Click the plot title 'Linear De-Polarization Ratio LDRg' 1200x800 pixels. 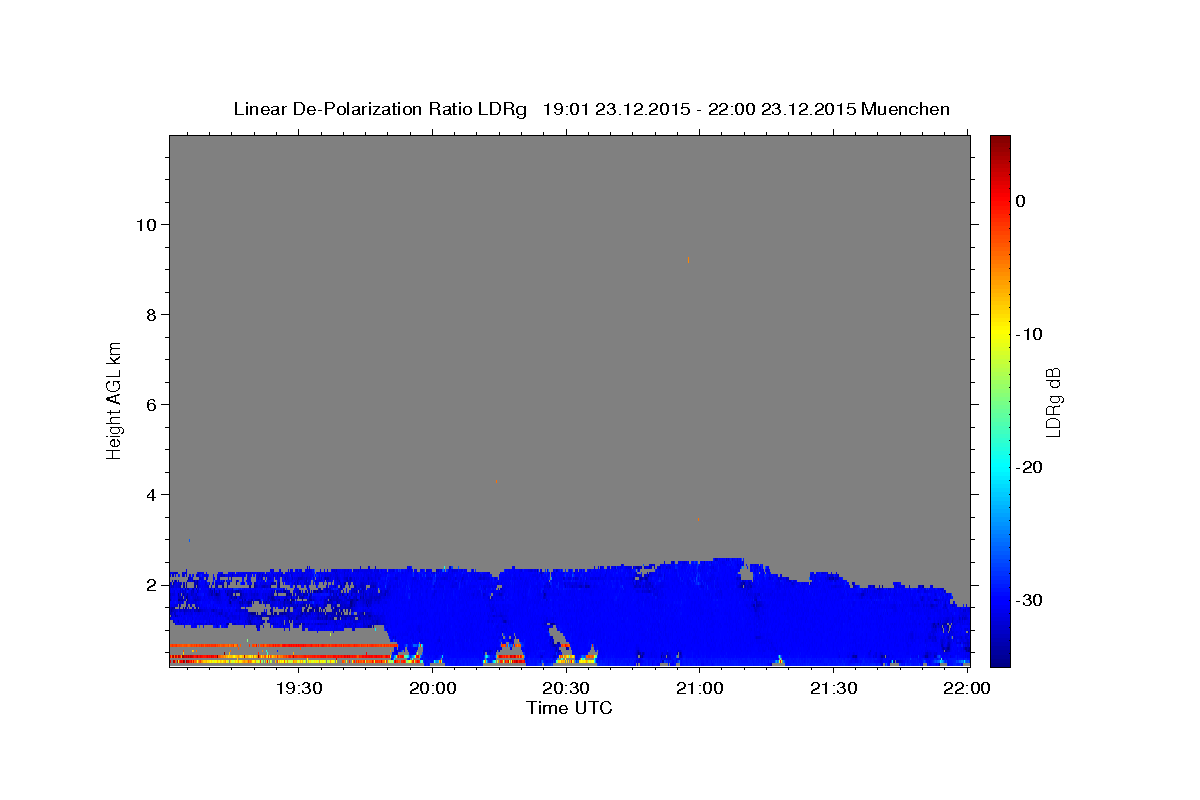click(x=379, y=109)
